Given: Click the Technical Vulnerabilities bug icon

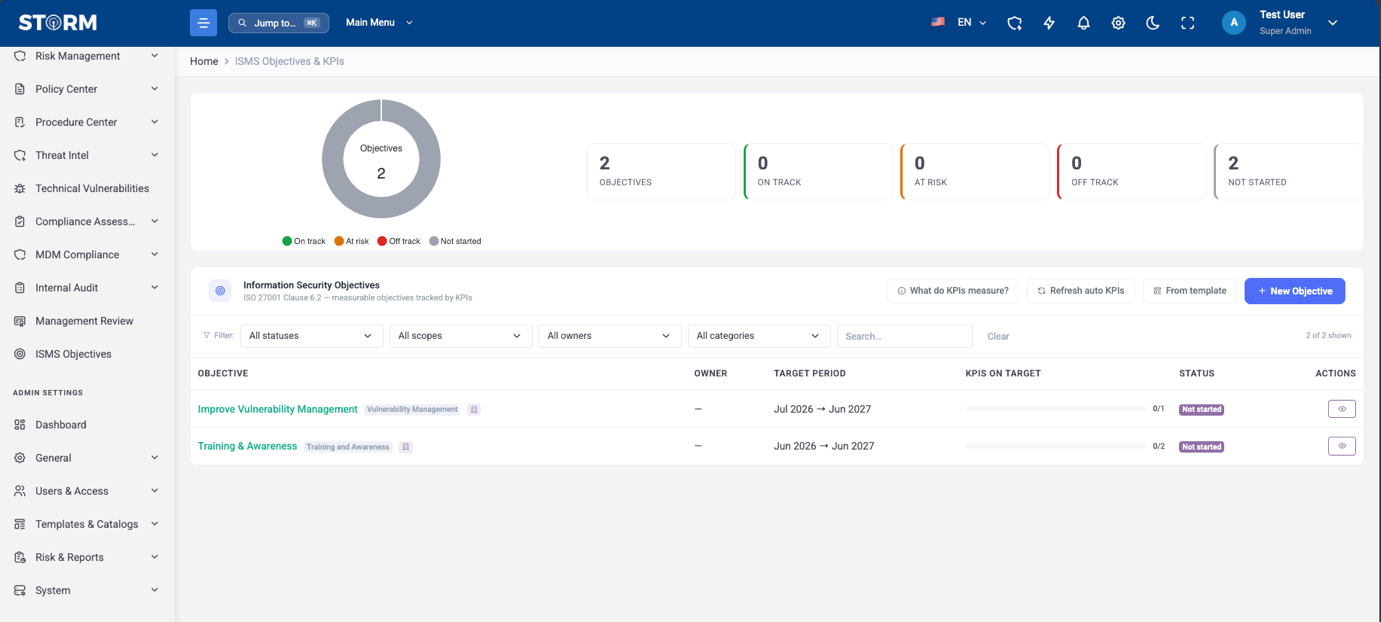Looking at the screenshot, I should pos(20,188).
